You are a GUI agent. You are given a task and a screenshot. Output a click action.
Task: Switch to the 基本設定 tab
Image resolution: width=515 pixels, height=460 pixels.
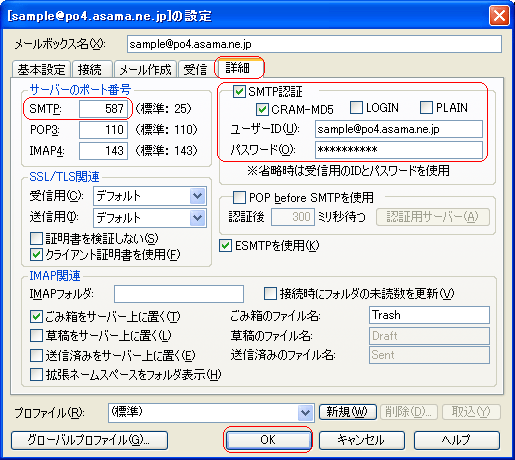click(x=41, y=69)
